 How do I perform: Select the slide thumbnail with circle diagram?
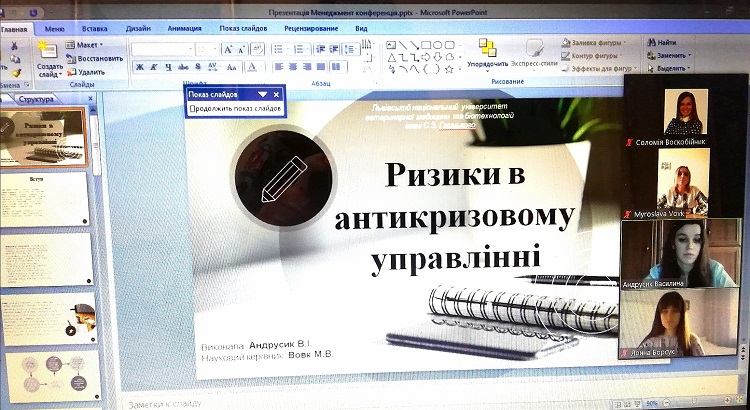click(x=52, y=377)
